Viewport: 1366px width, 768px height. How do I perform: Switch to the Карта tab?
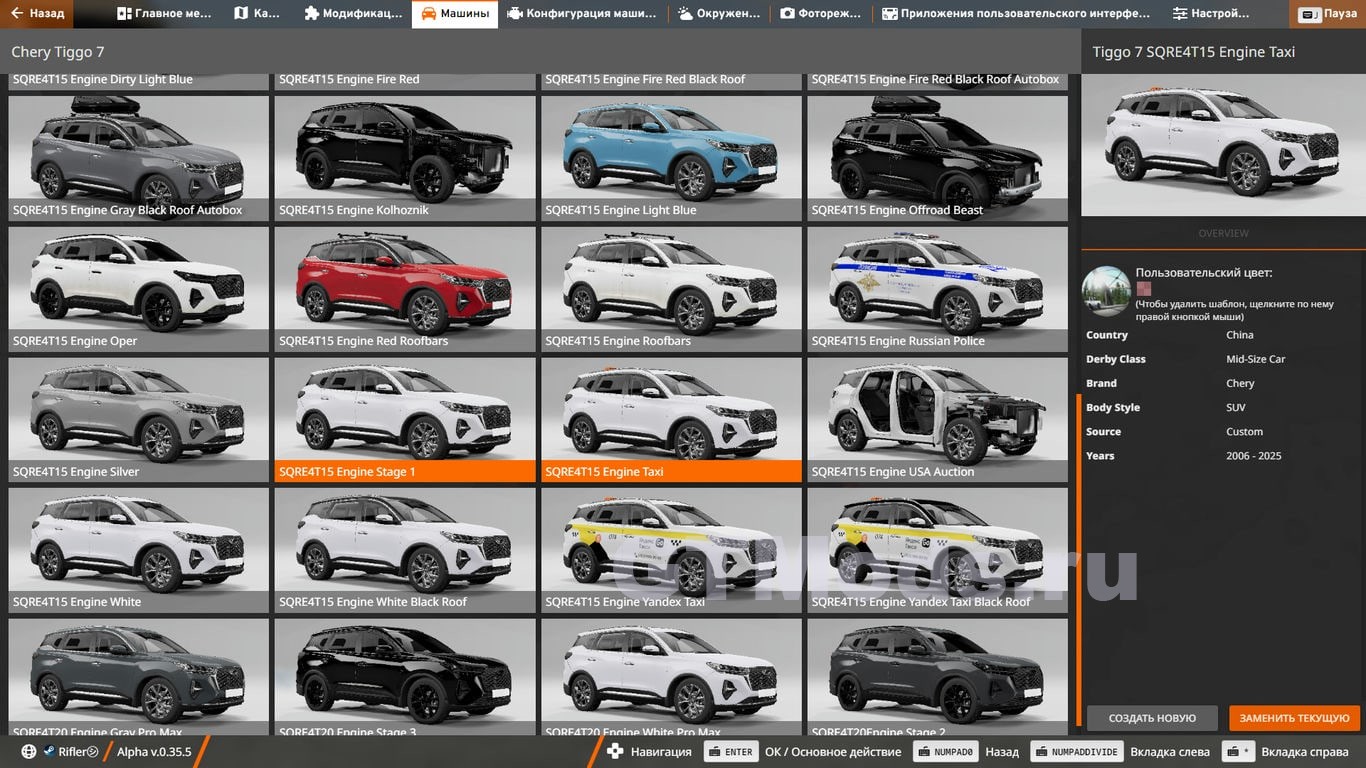click(257, 14)
